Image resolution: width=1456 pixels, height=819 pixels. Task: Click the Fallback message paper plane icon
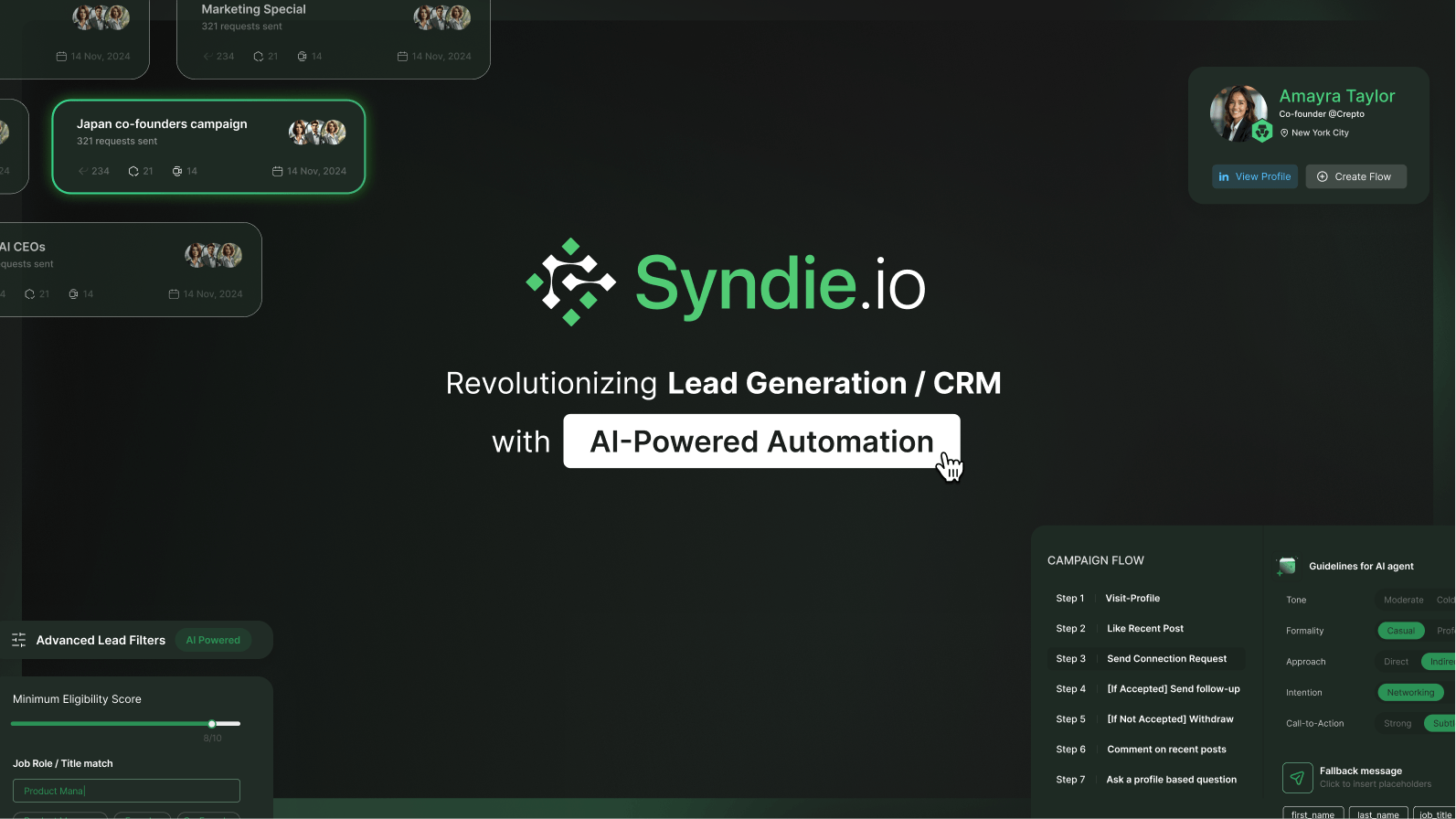coord(1297,778)
